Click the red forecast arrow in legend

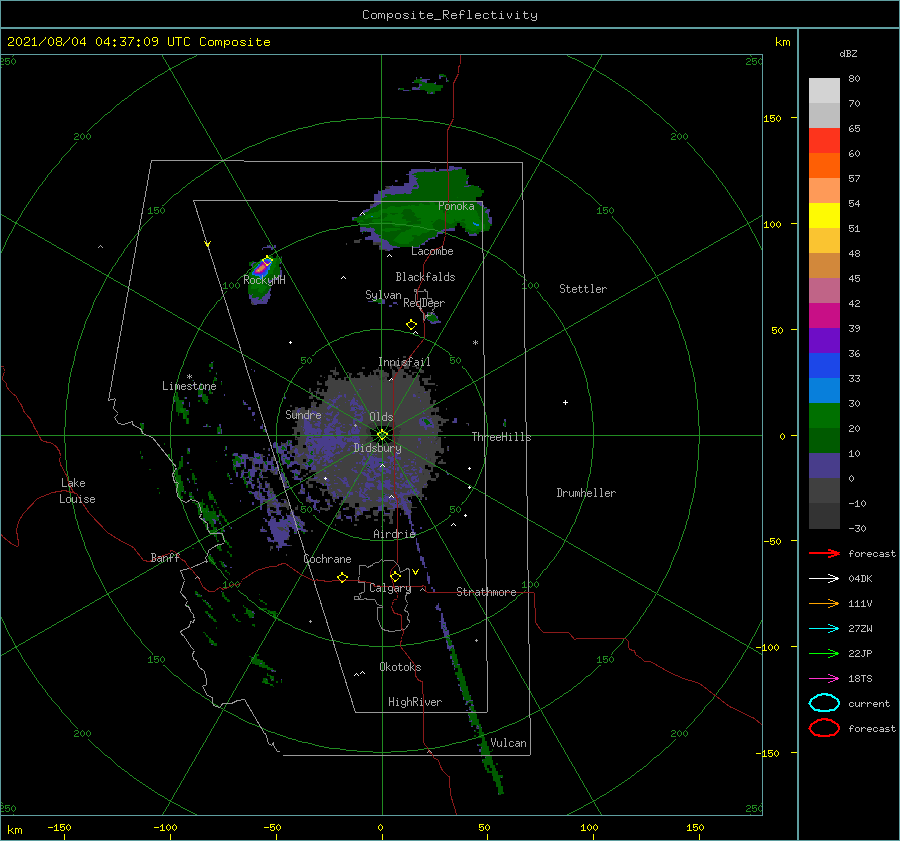coord(824,553)
